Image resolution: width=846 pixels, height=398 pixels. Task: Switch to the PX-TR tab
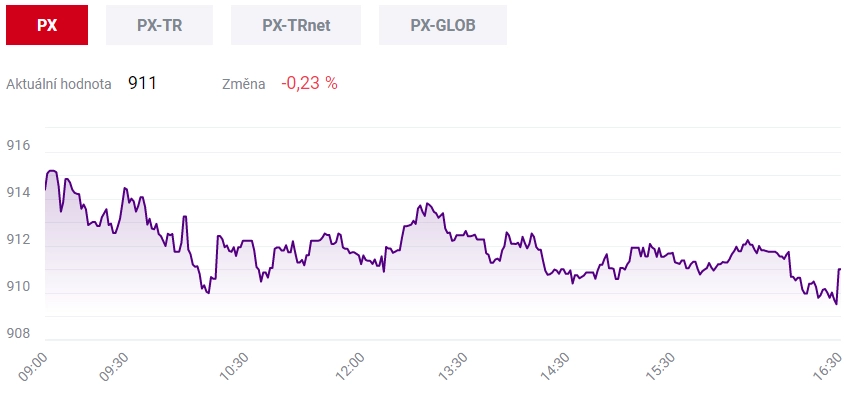(159, 25)
